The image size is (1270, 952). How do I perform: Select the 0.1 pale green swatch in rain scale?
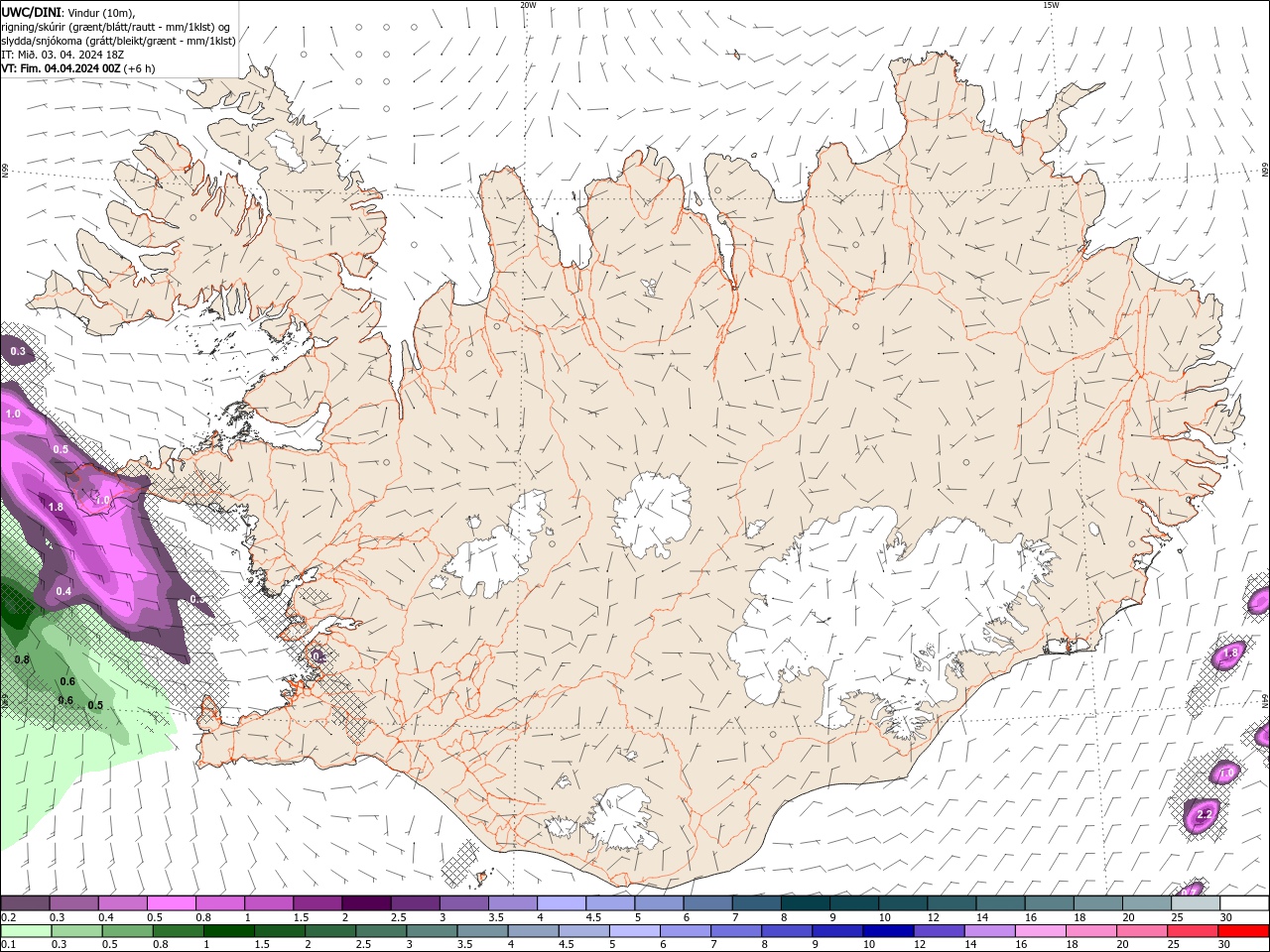(26, 931)
